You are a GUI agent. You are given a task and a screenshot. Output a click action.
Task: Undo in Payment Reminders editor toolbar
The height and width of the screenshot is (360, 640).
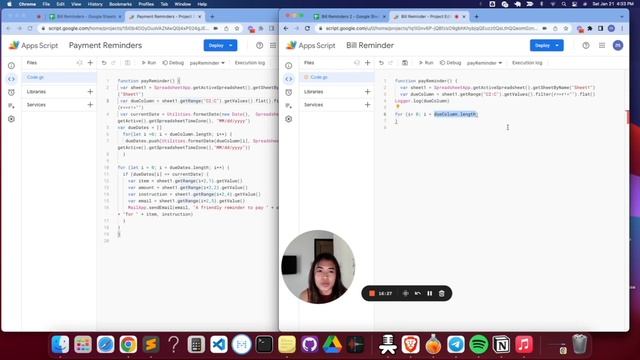104,63
